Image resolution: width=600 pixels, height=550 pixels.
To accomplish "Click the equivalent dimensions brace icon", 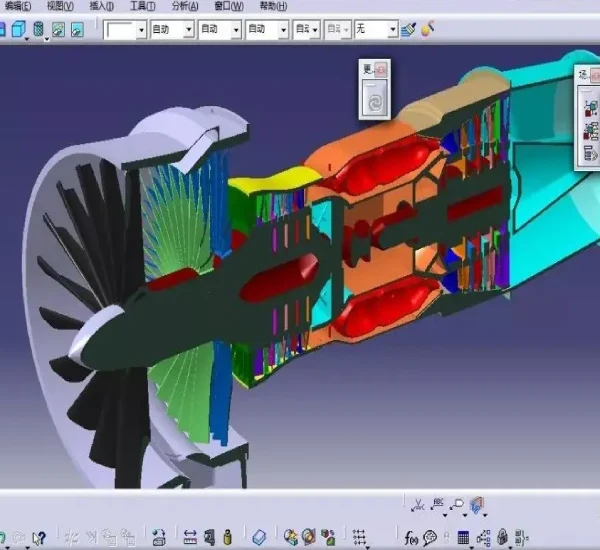I will [x=521, y=537].
